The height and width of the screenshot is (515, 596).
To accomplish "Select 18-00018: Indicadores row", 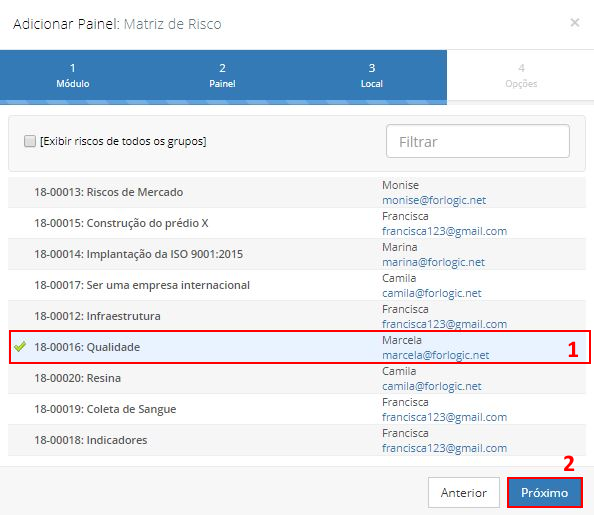I will click(297, 440).
